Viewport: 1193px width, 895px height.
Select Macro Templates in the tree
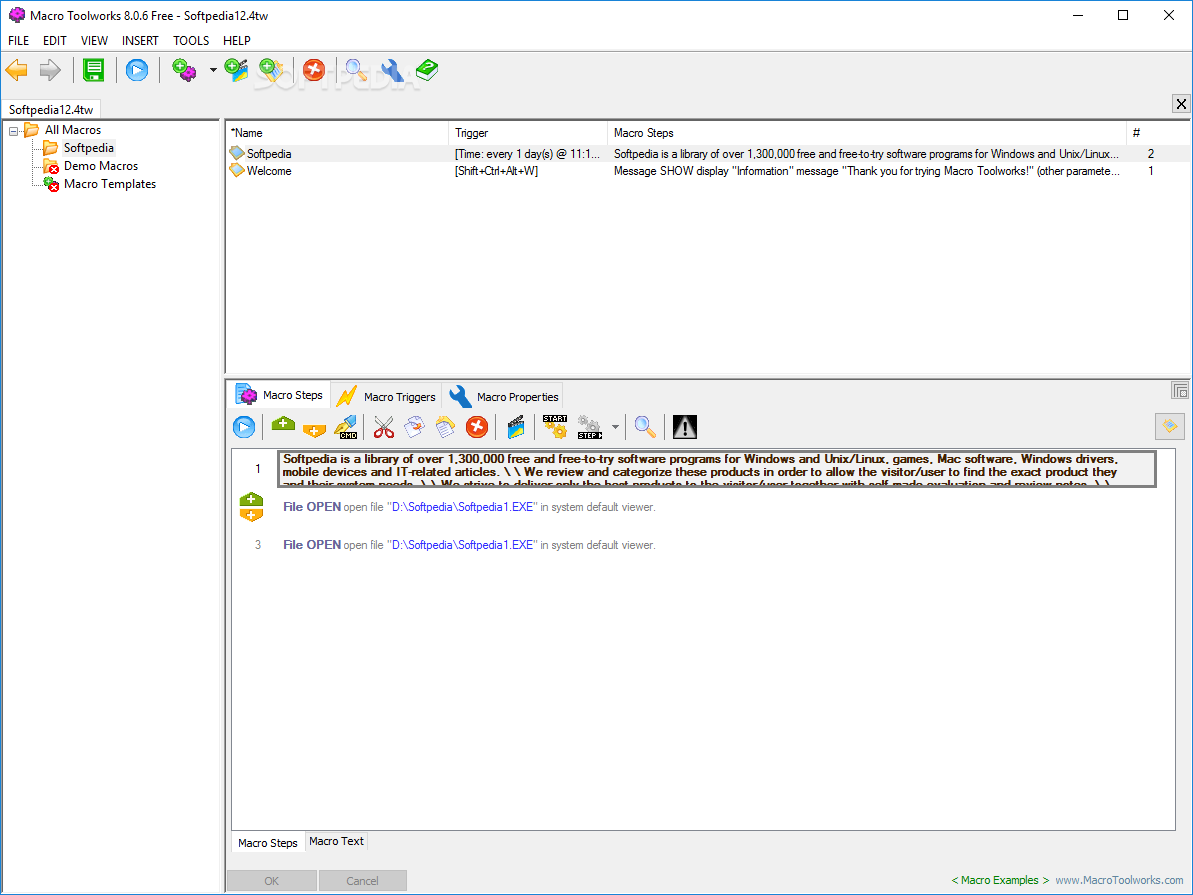pyautogui.click(x=110, y=184)
